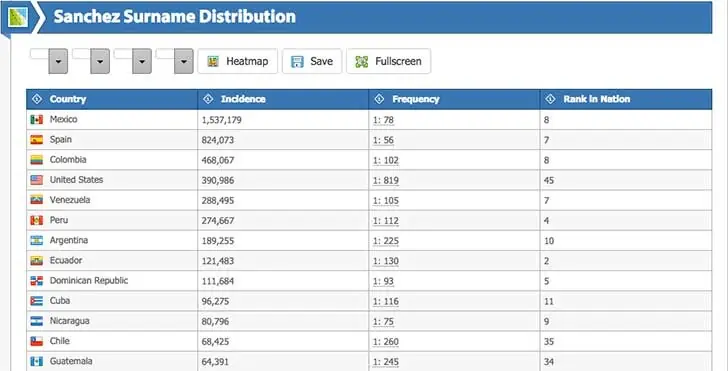Click the Colombia flag icon
Image resolution: width=728 pixels, height=371 pixels.
click(x=37, y=160)
